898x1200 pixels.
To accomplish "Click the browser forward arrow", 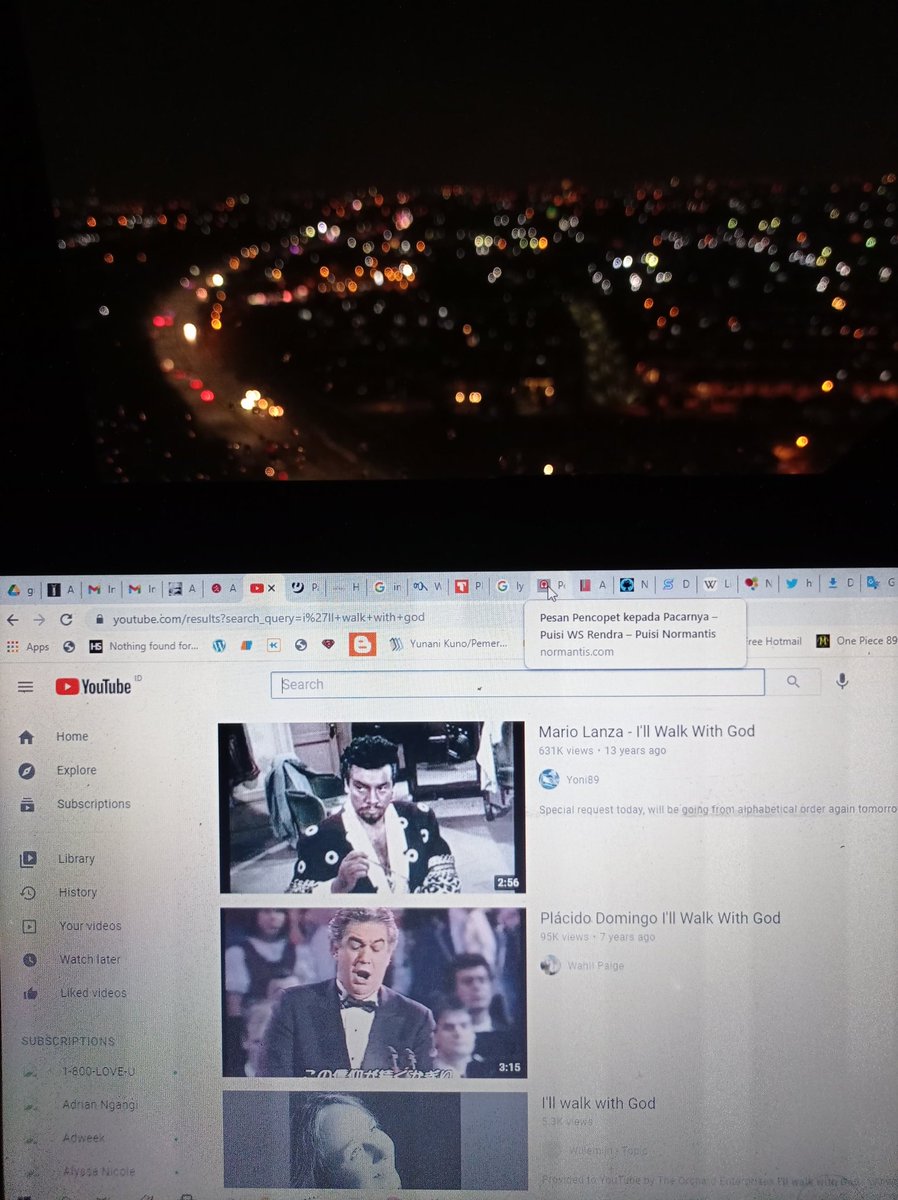I will (38, 620).
